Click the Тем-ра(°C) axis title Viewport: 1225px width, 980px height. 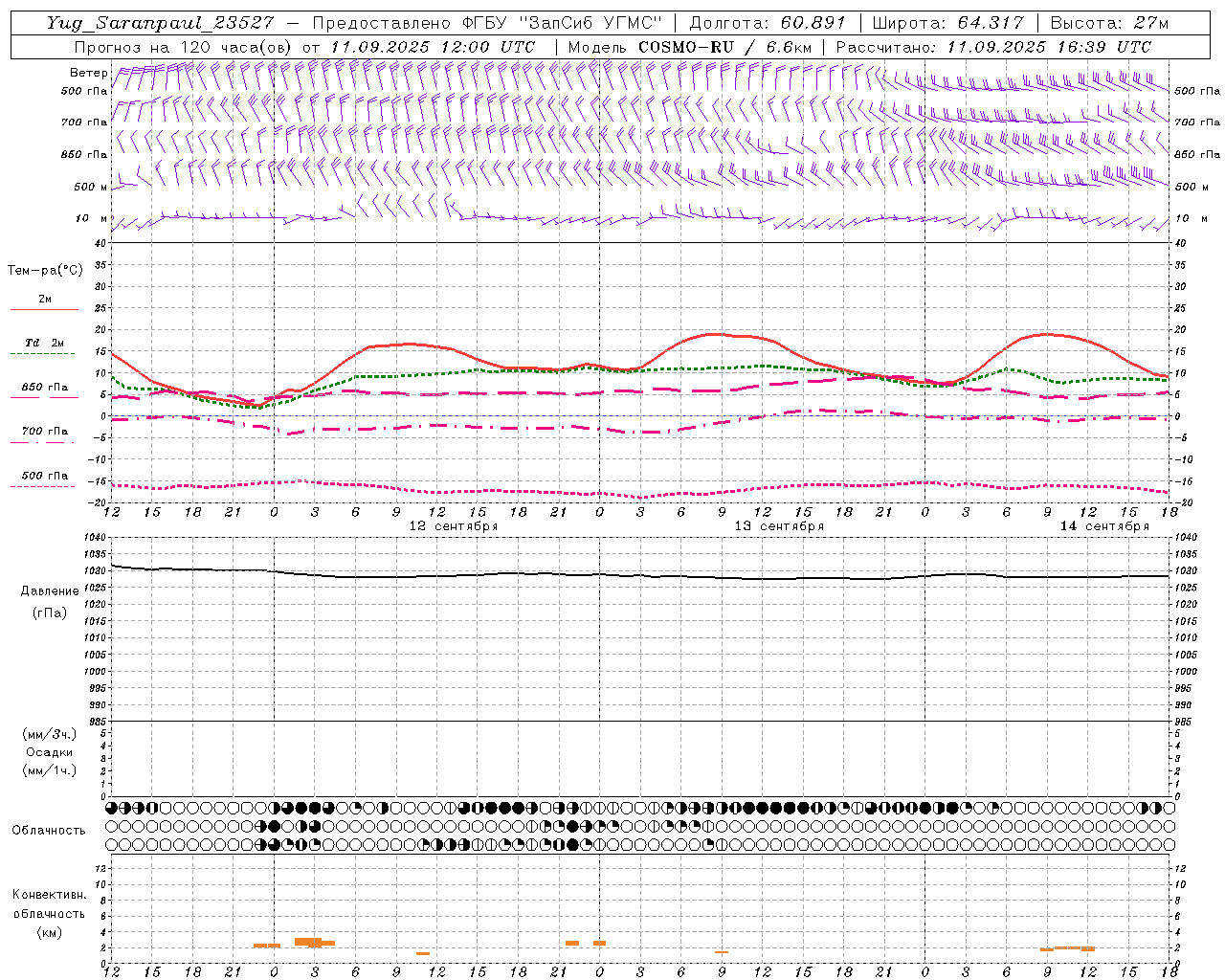click(x=45, y=271)
